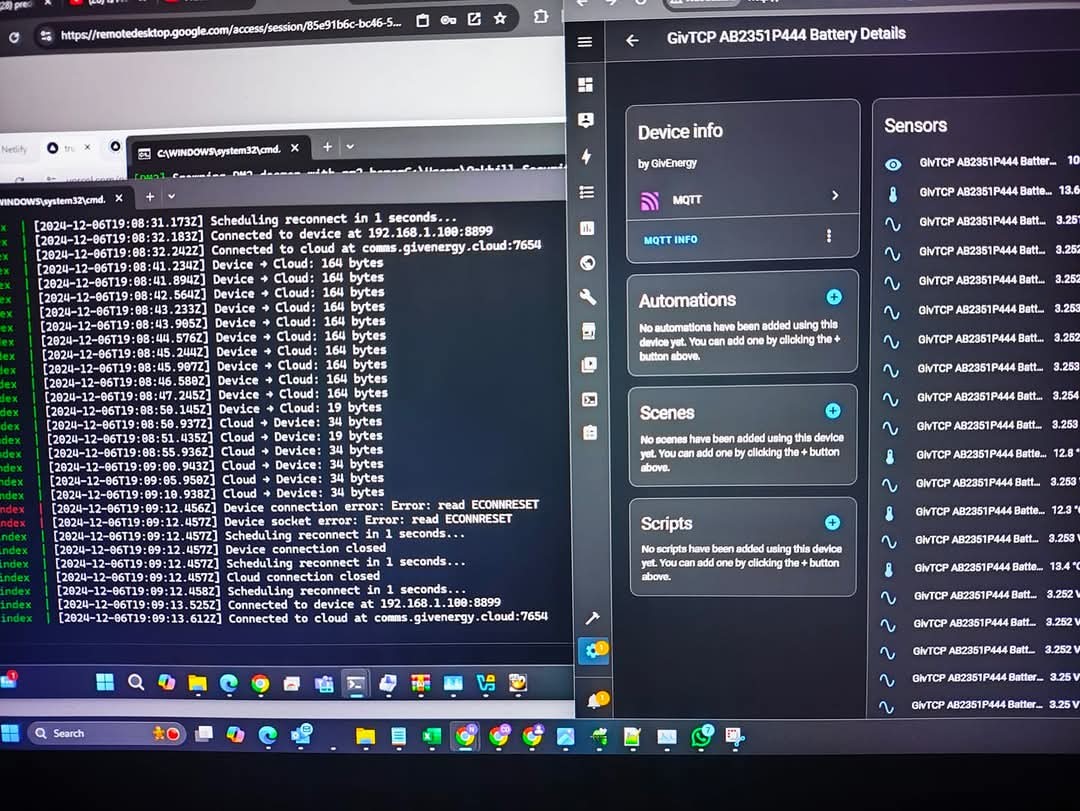Open Settings gear with notification badge

point(593,650)
